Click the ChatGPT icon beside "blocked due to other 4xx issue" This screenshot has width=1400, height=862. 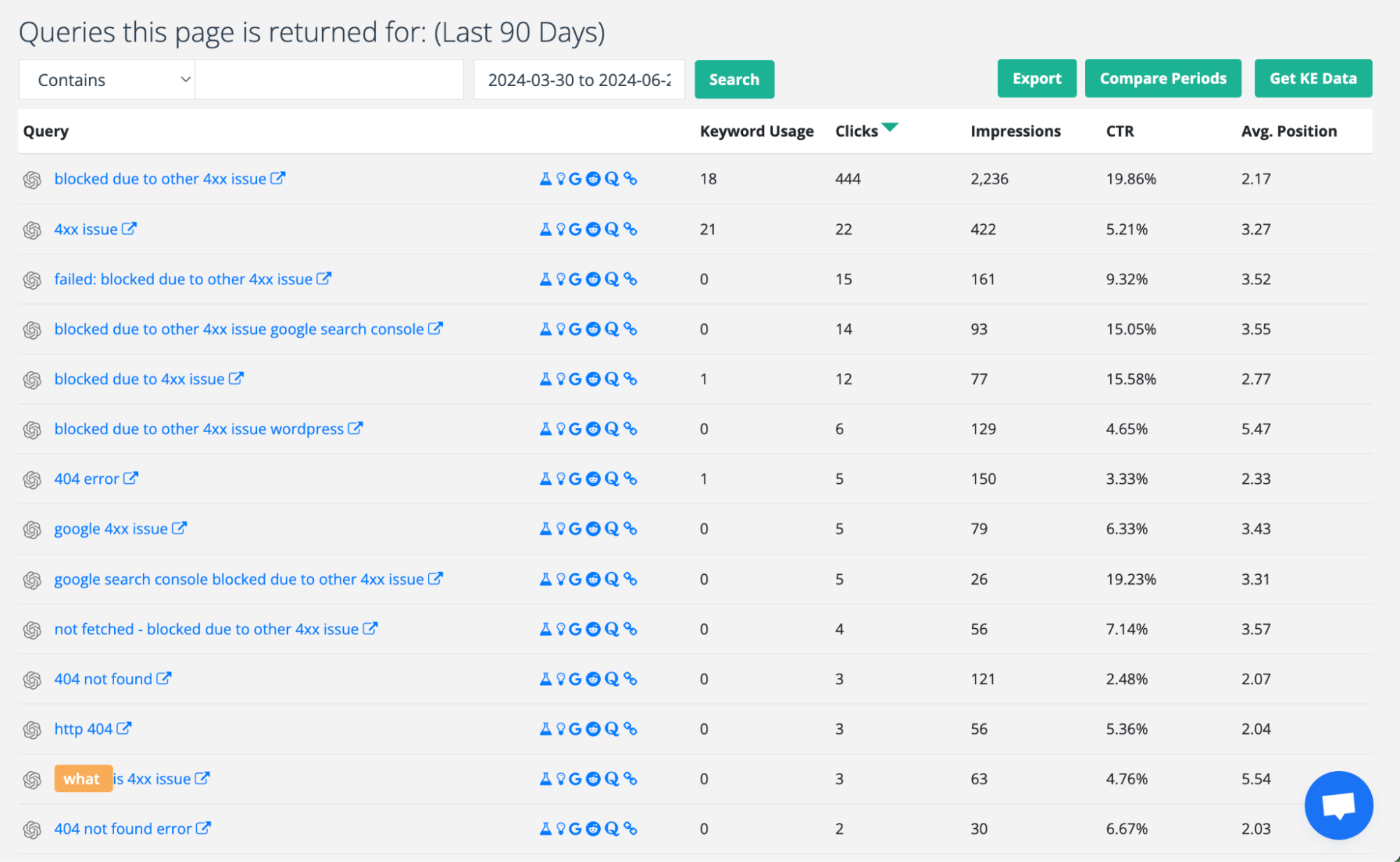tap(32, 179)
